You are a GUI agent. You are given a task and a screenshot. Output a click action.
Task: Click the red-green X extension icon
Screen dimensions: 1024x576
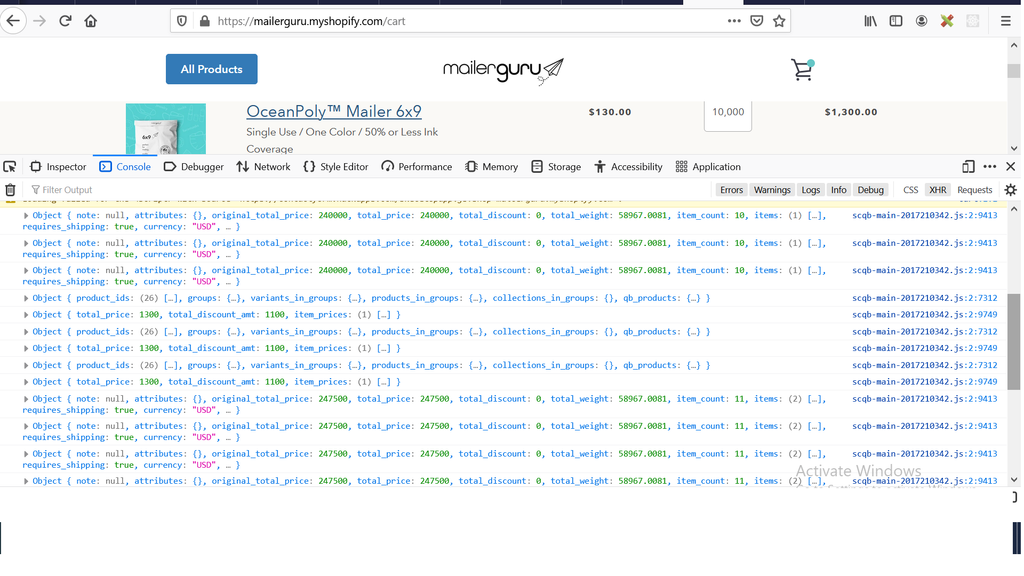(x=947, y=21)
